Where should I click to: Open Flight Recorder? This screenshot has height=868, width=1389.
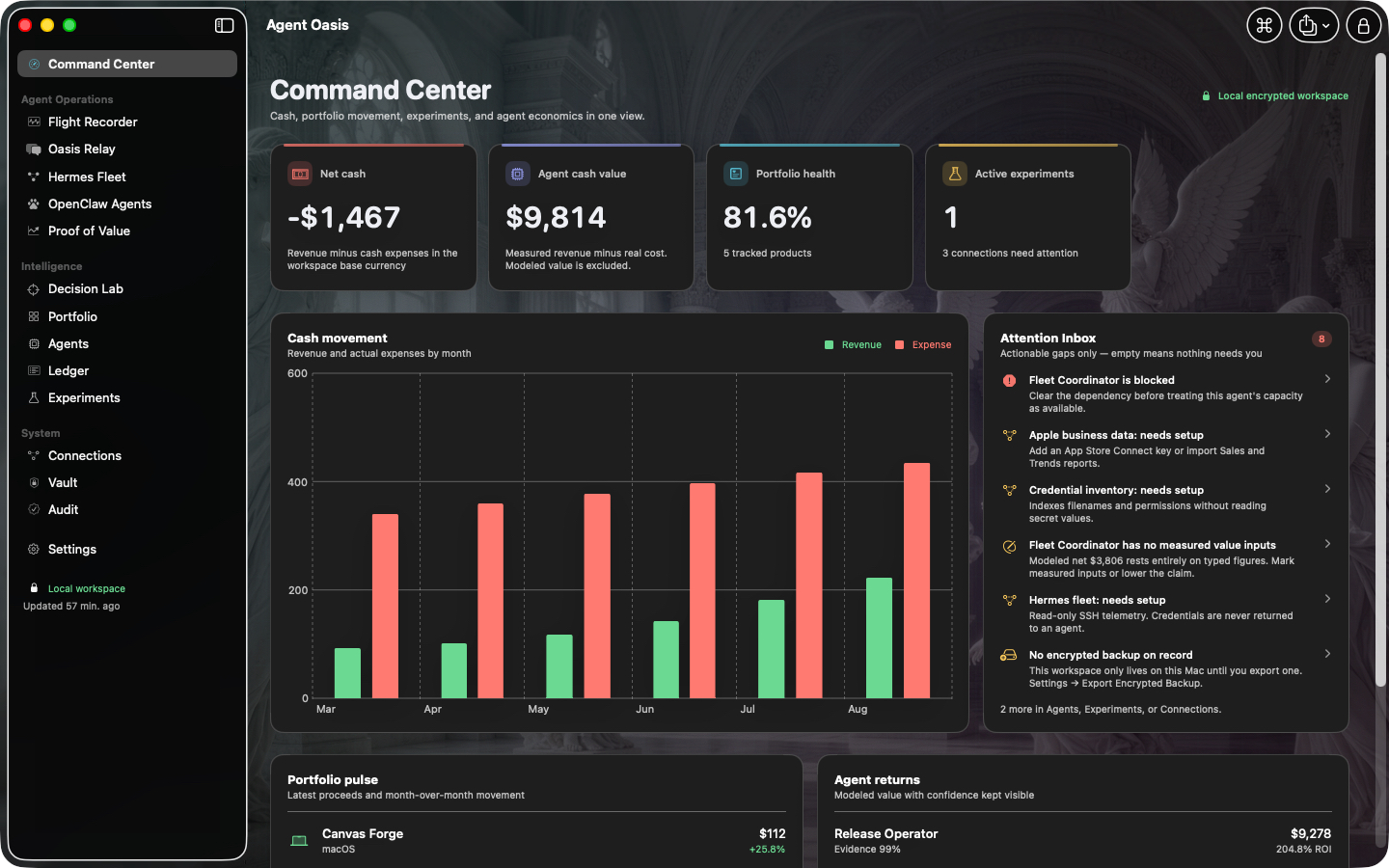point(127,122)
